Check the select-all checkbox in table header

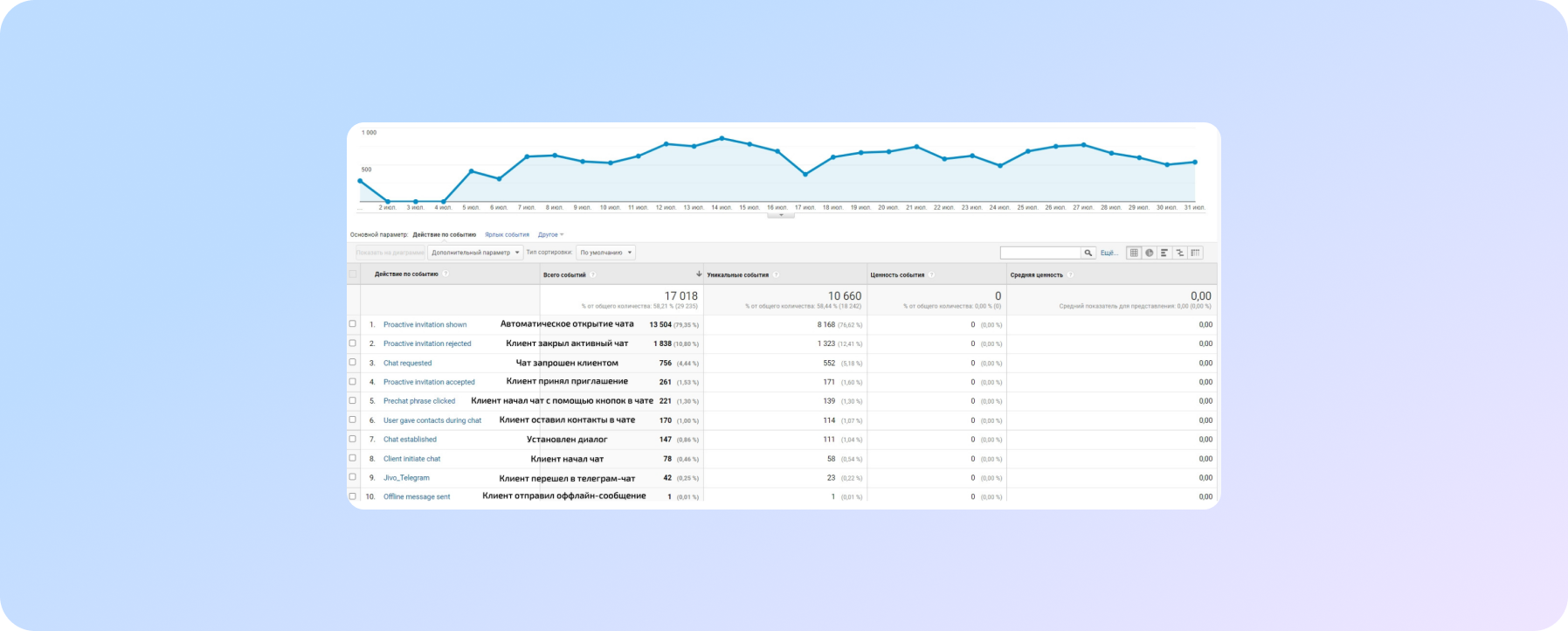353,274
